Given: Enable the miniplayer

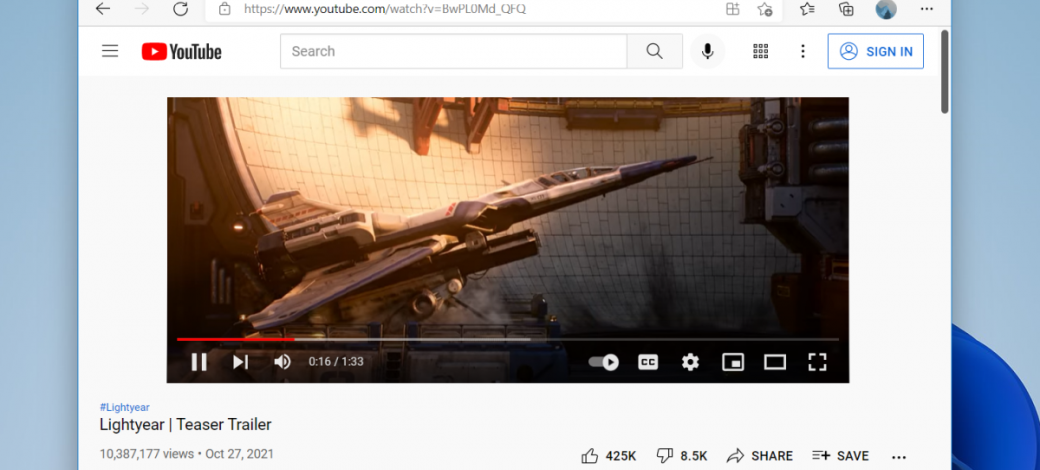Looking at the screenshot, I should (x=733, y=362).
